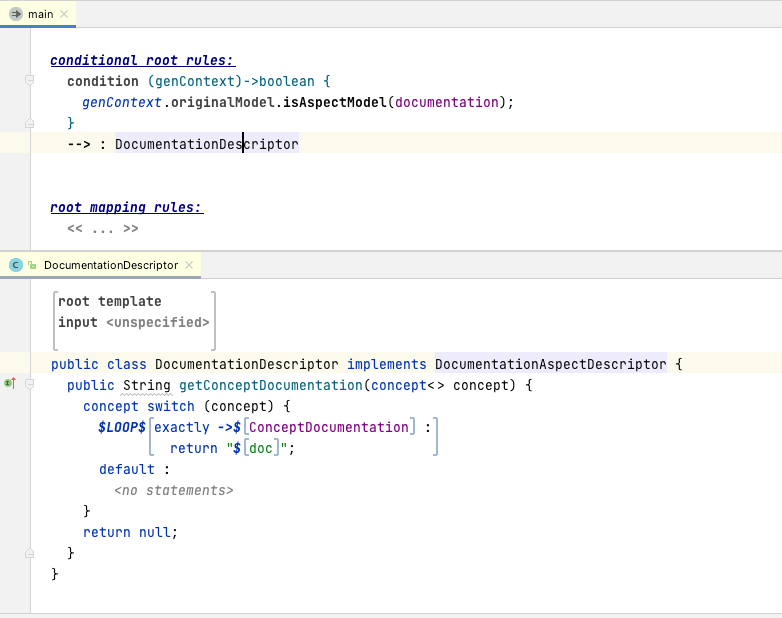The width and height of the screenshot is (782, 618).
Task: Click the method's closing fold marker
Action: click(x=29, y=553)
